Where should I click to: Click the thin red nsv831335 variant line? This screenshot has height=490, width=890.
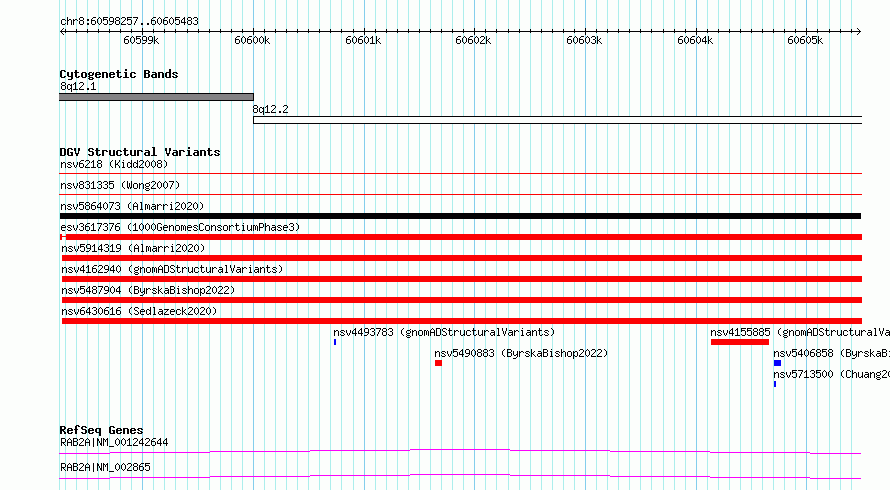(460, 194)
